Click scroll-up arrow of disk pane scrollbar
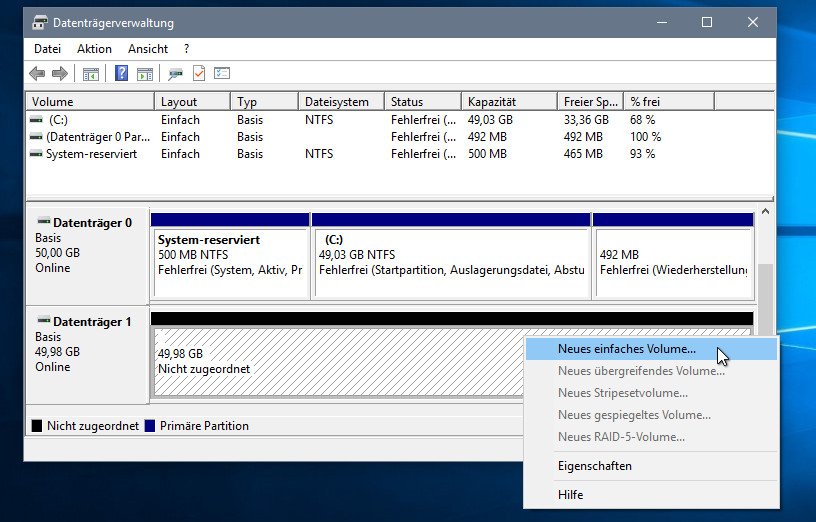 click(x=765, y=211)
